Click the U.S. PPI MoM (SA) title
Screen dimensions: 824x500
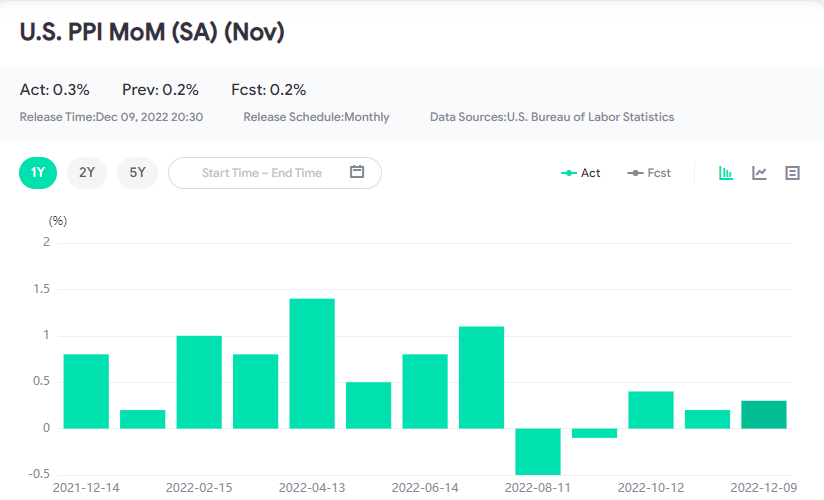pyautogui.click(x=152, y=32)
